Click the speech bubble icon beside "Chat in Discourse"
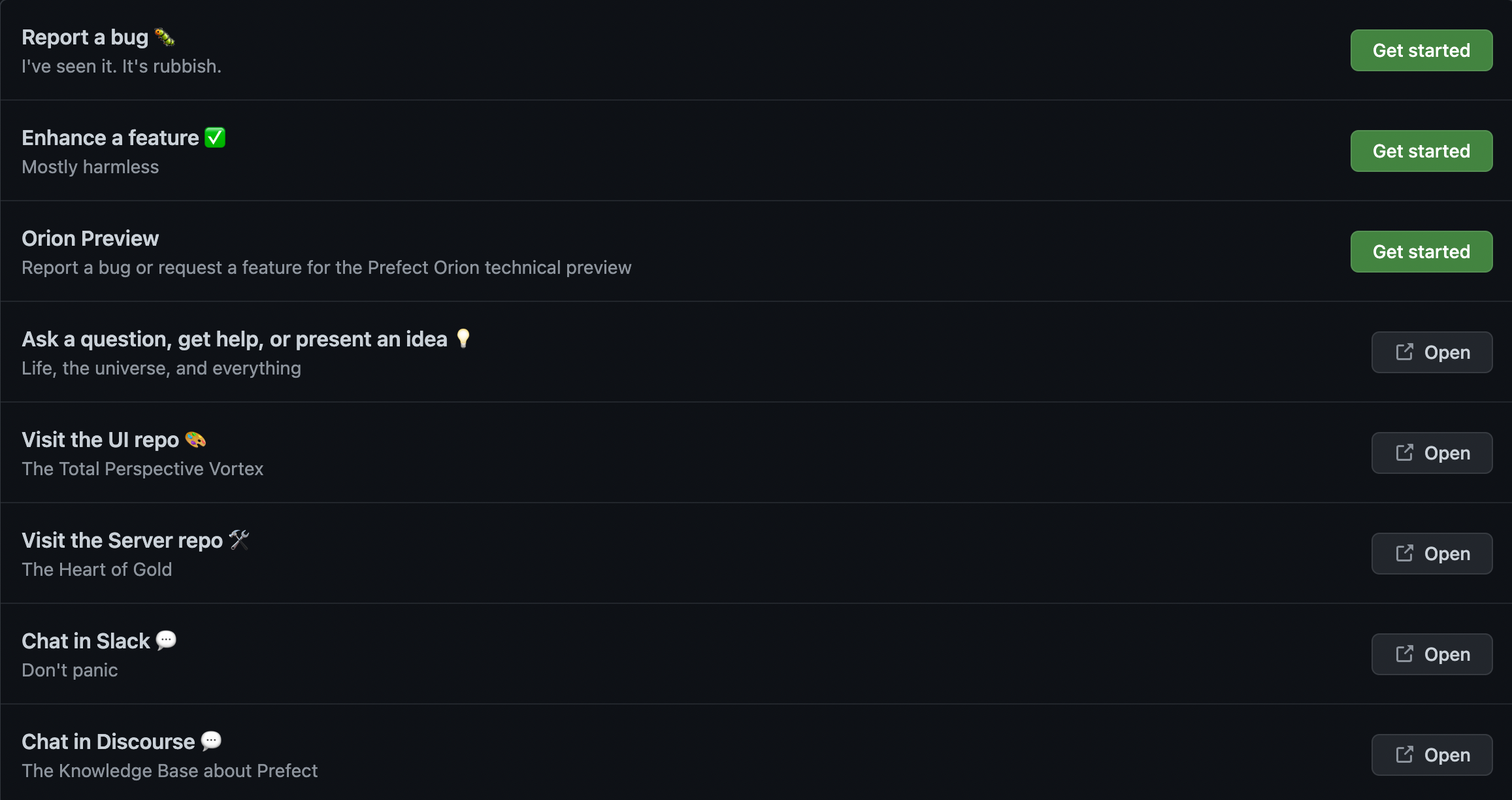1512x800 pixels. click(210, 741)
